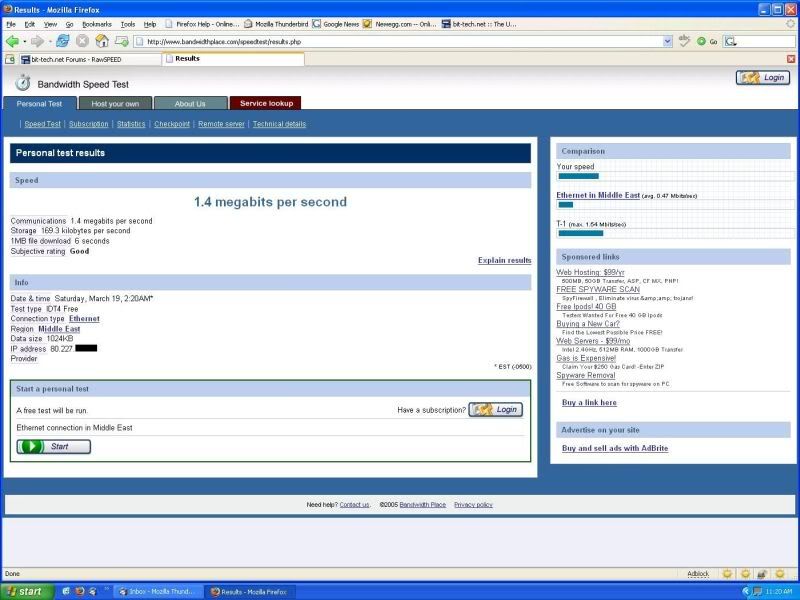Viewport: 800px width, 600px height.
Task: Open Free Ipods 40 GB link
Action: pos(586,307)
